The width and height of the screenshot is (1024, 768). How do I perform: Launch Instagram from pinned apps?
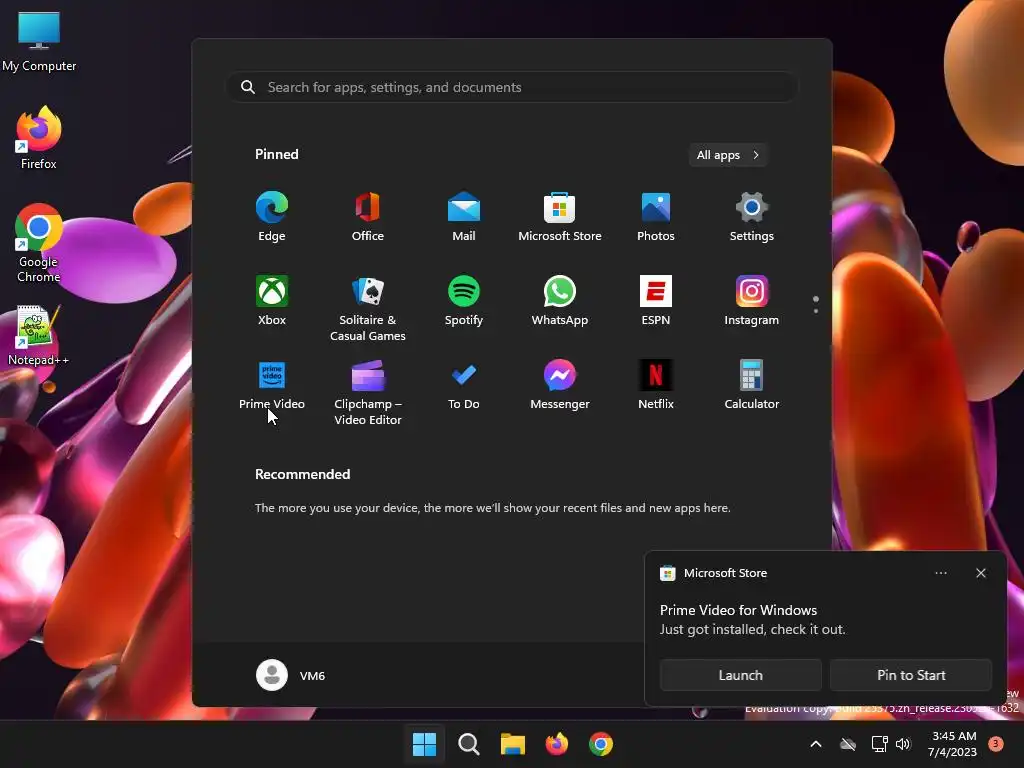[752, 300]
